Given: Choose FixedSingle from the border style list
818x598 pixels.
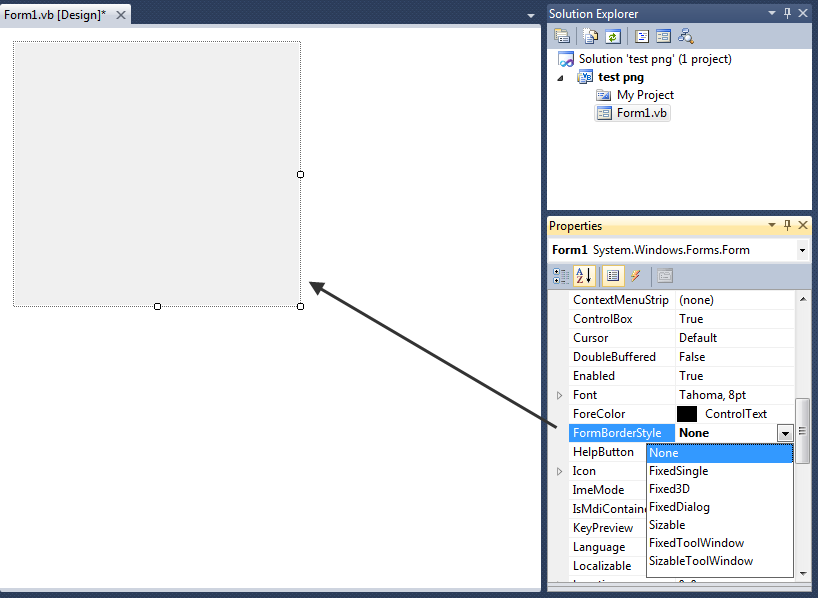Looking at the screenshot, I should 678,471.
